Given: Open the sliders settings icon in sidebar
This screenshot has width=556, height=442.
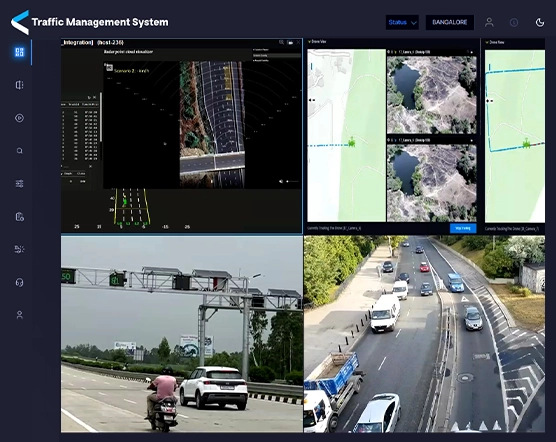Looking at the screenshot, I should (20, 184).
